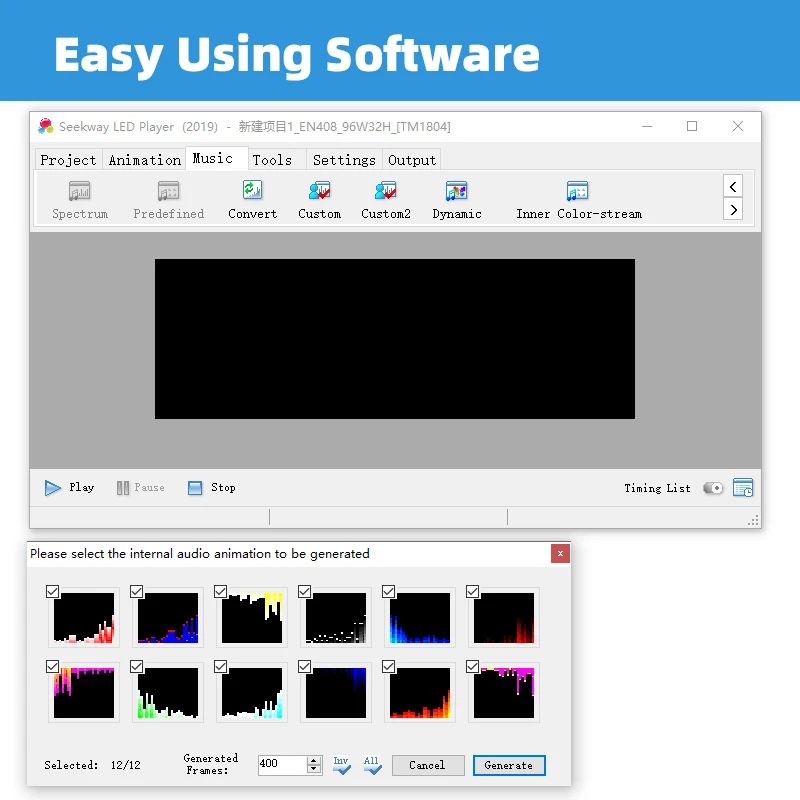Click the Seekway LED Player app icon
800x800 pixels.
(46, 126)
